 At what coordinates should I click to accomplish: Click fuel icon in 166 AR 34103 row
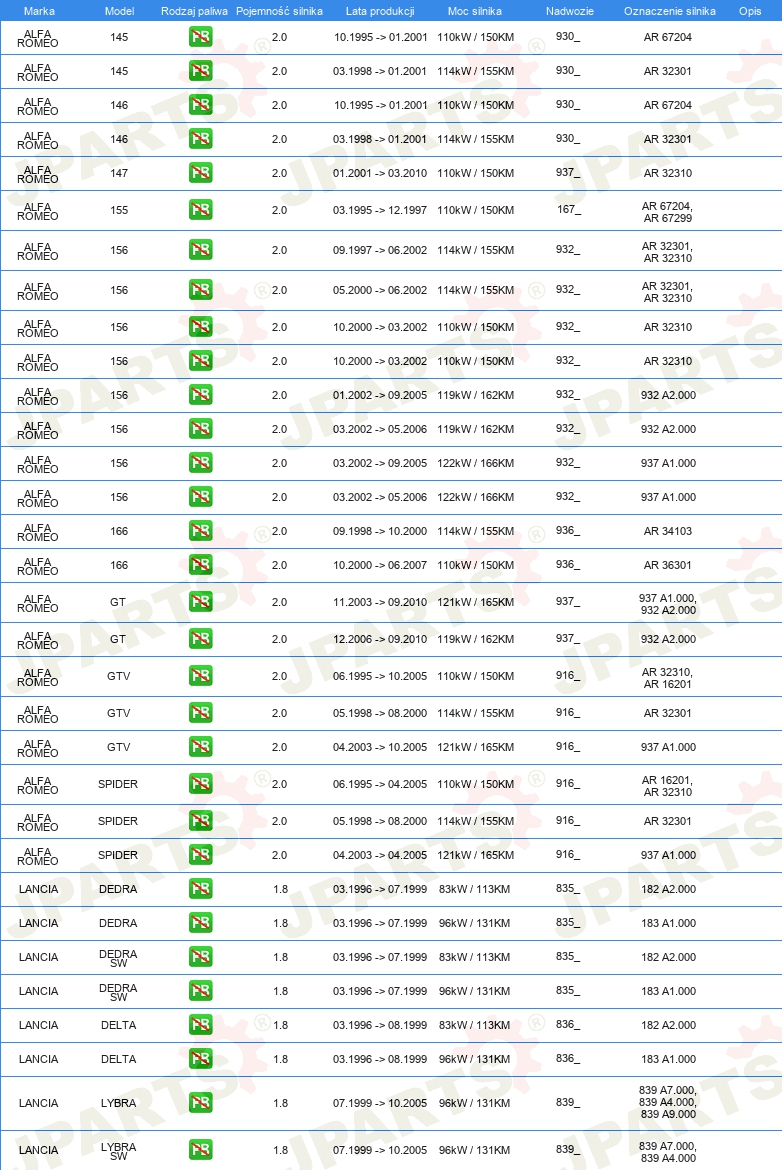[x=201, y=531]
